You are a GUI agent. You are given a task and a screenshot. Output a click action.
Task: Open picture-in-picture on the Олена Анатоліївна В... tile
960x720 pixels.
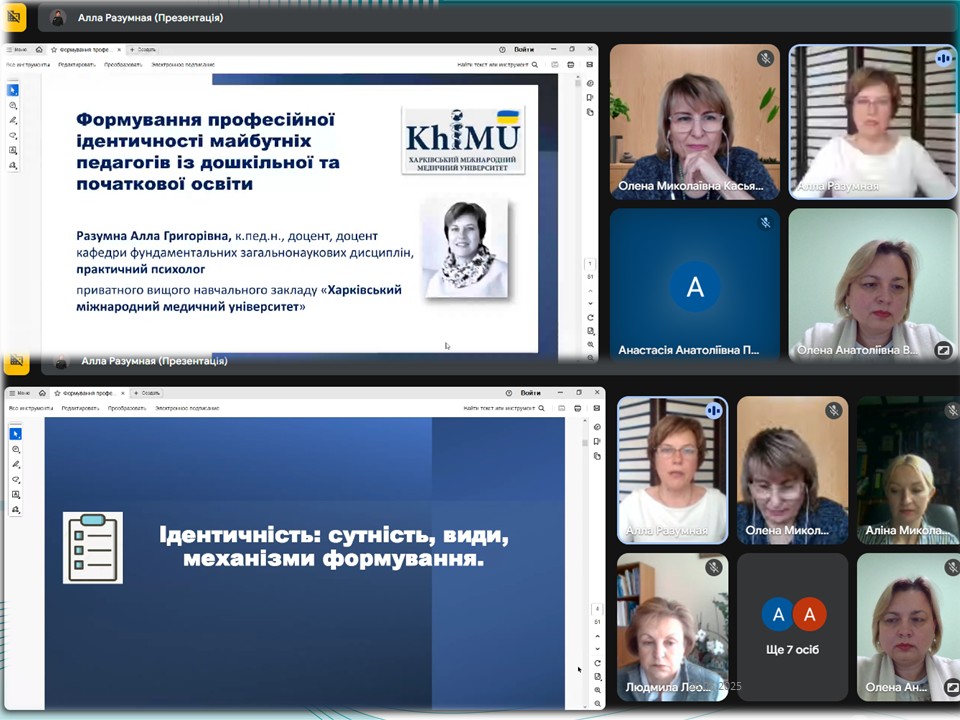tap(942, 350)
